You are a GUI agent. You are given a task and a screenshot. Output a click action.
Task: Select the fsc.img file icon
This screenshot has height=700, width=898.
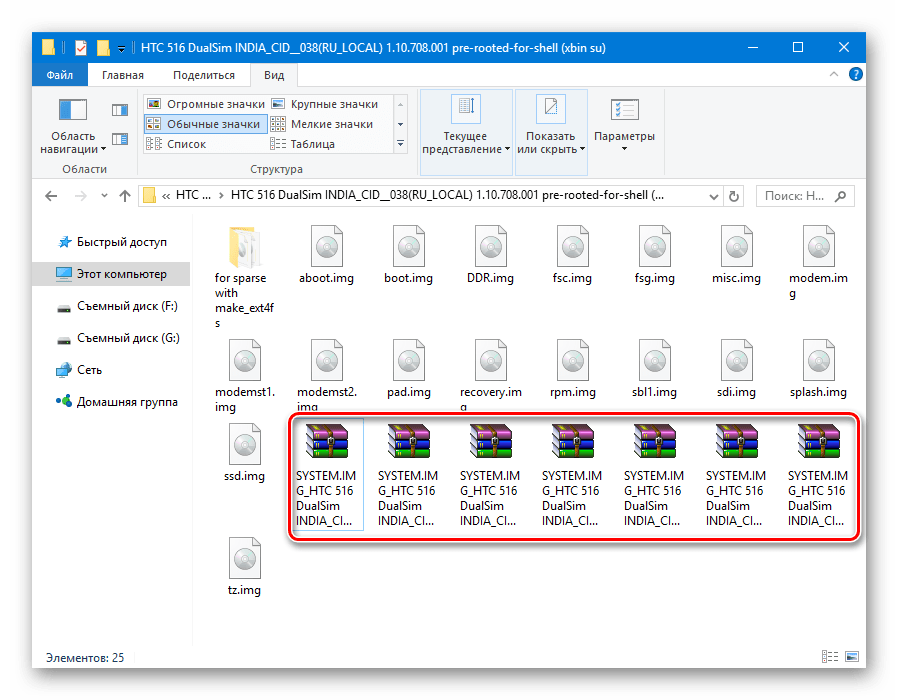click(x=572, y=247)
